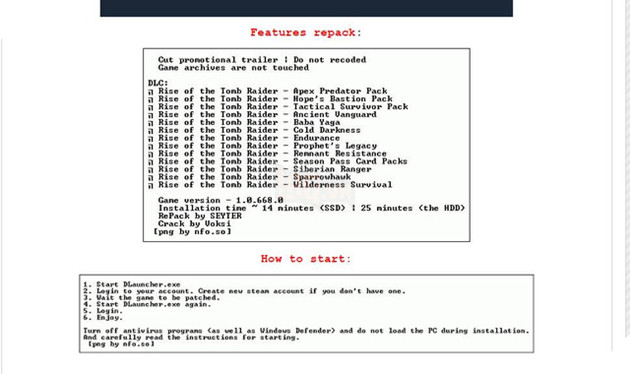The width and height of the screenshot is (630, 374).
Task: Click the 'DLC:' label
Action: [158, 83]
